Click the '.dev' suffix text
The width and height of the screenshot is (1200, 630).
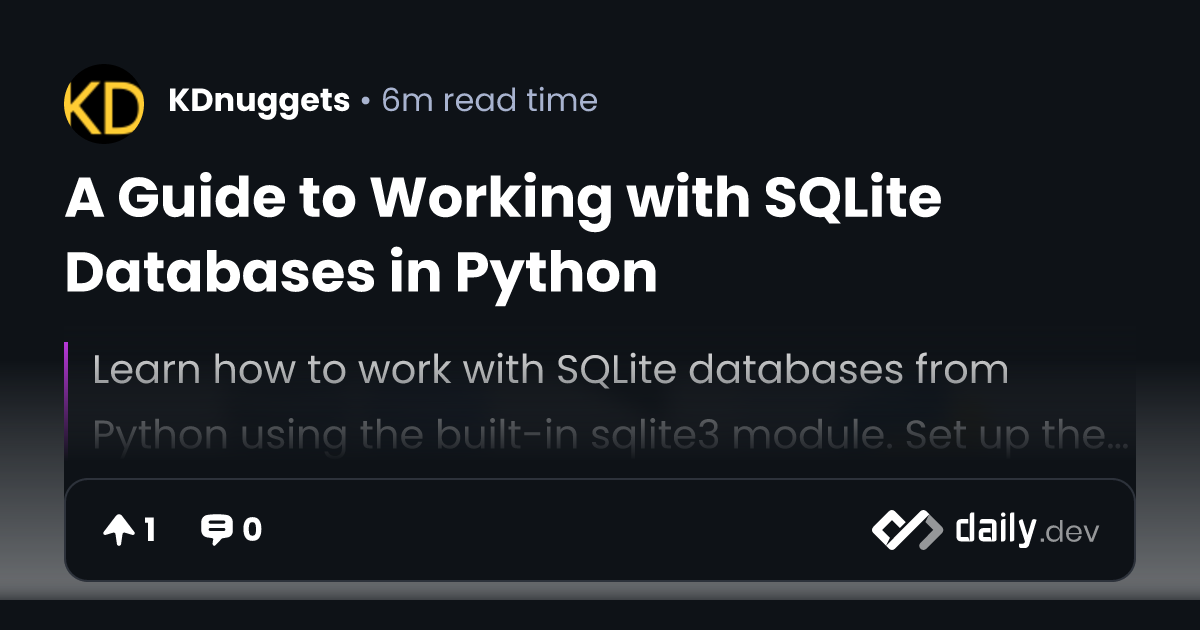coord(1069,533)
